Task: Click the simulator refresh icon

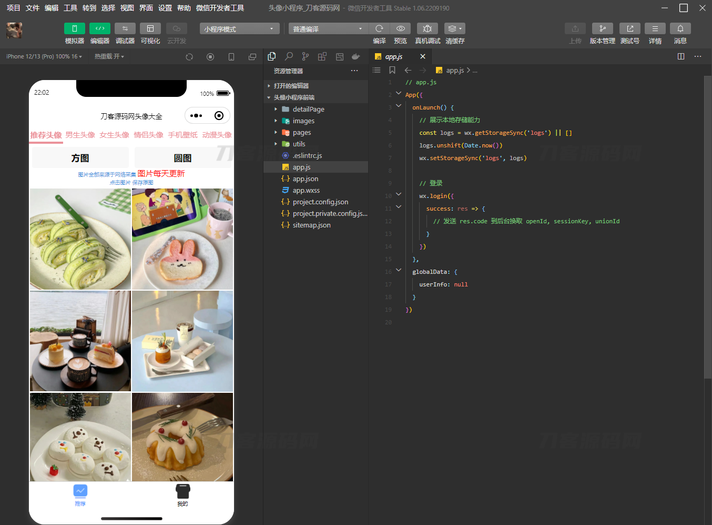Action: click(x=191, y=57)
